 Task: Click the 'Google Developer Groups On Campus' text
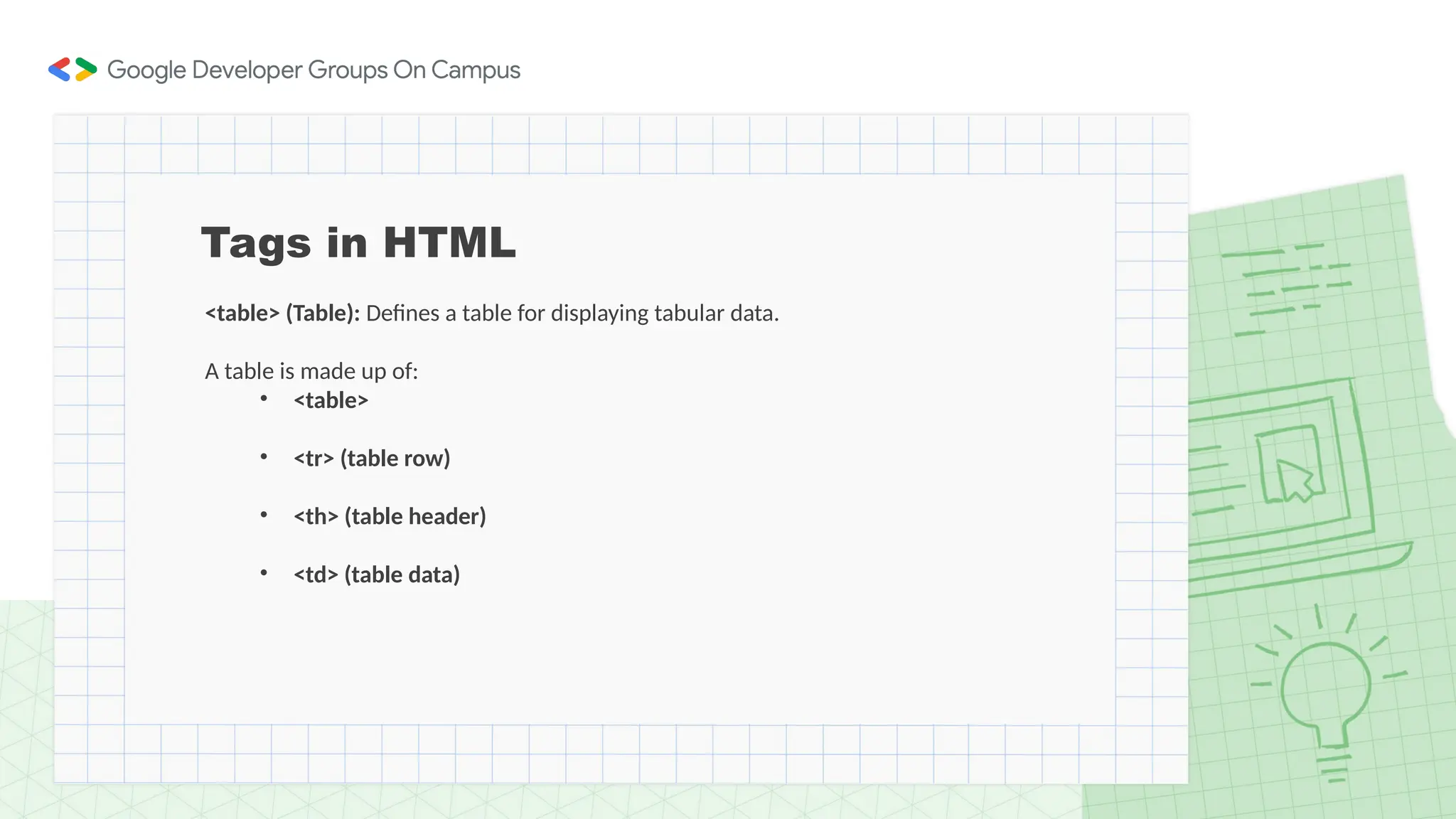tap(314, 70)
